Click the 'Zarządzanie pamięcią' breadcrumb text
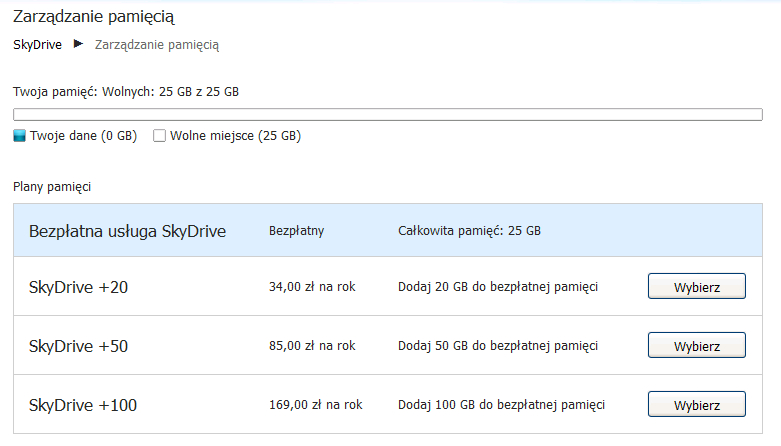This screenshot has width=781, height=446. [157, 45]
